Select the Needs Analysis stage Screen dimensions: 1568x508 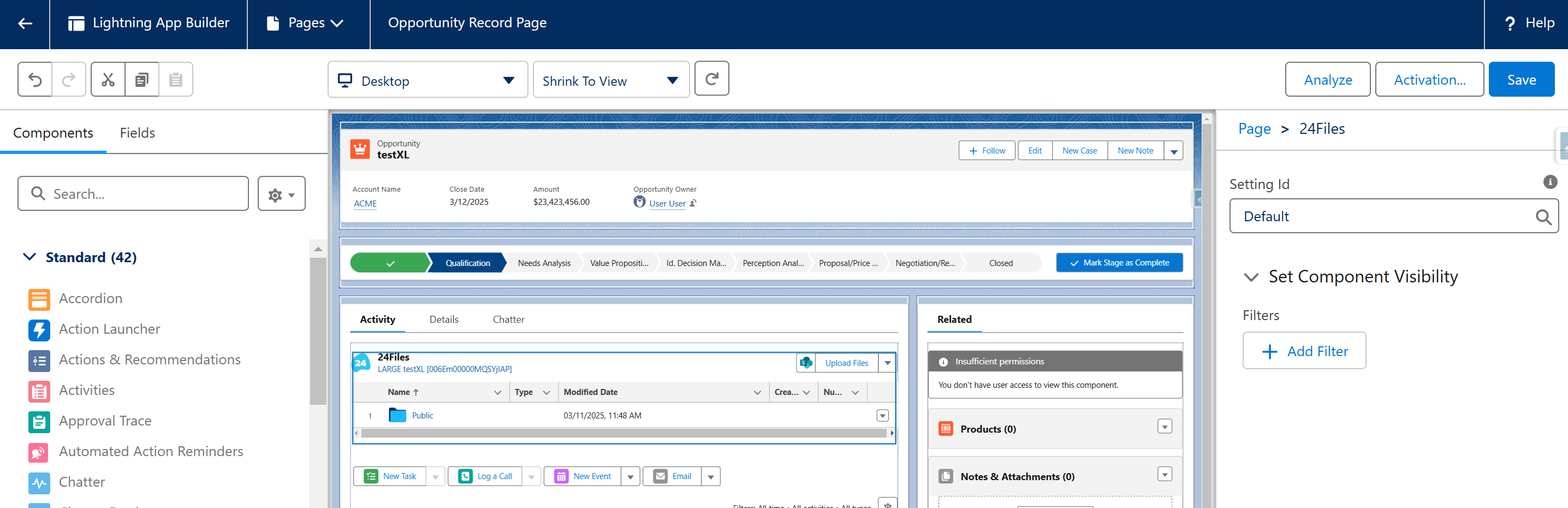tap(544, 263)
